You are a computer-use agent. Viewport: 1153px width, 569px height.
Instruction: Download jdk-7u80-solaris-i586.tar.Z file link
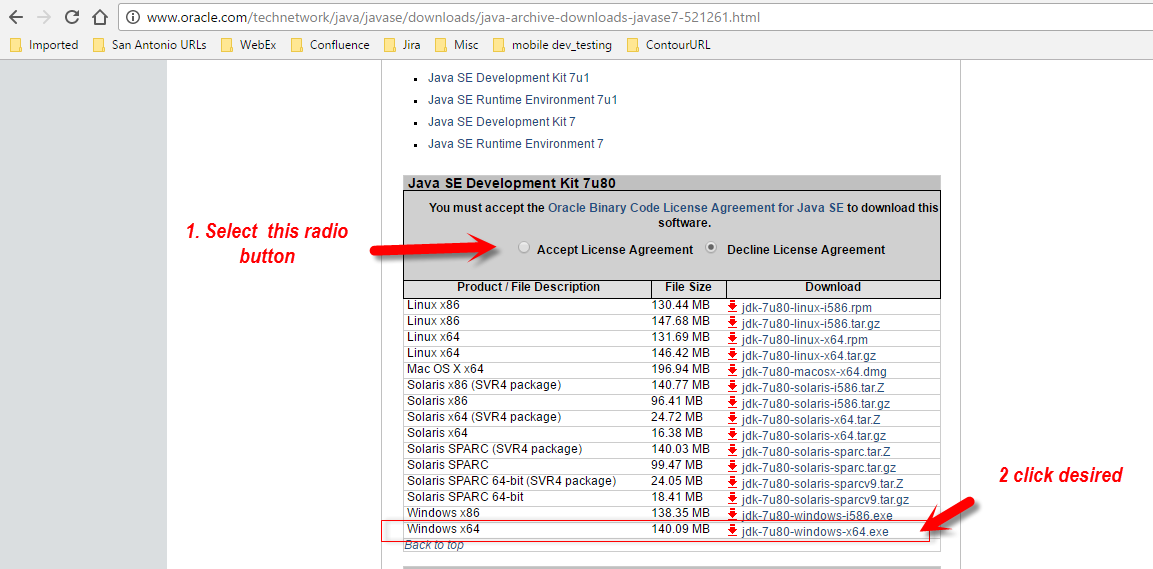pyautogui.click(x=815, y=387)
